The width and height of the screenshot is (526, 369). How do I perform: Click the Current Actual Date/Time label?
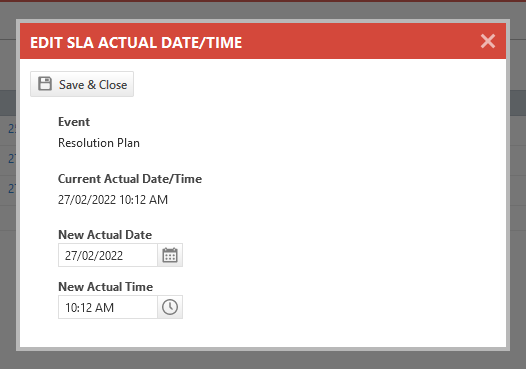[130, 179]
